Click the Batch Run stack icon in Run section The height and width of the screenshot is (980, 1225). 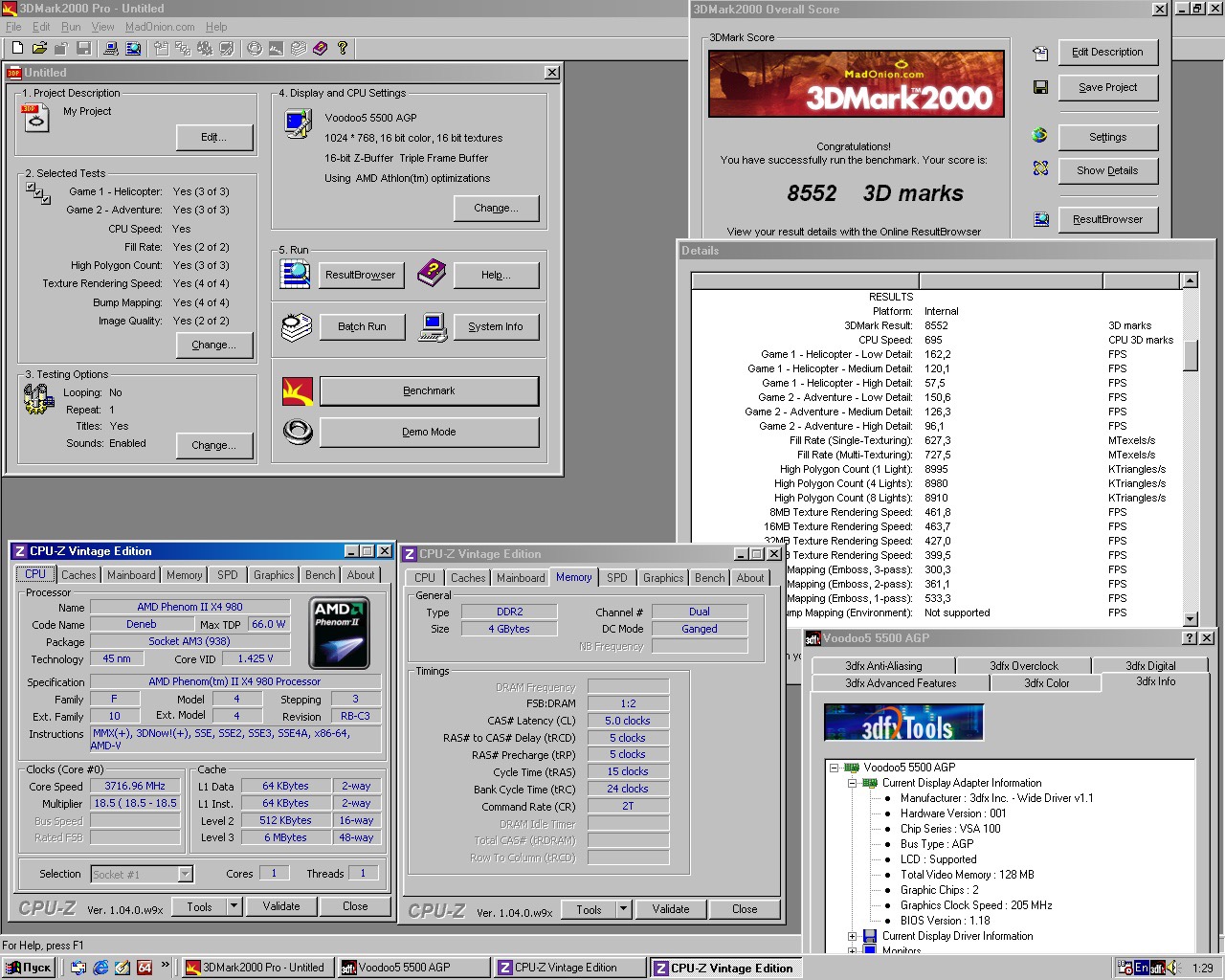297,327
